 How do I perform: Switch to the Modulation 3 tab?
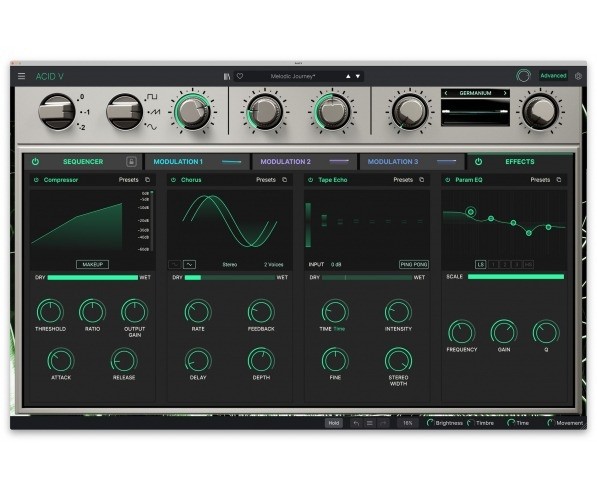point(412,161)
